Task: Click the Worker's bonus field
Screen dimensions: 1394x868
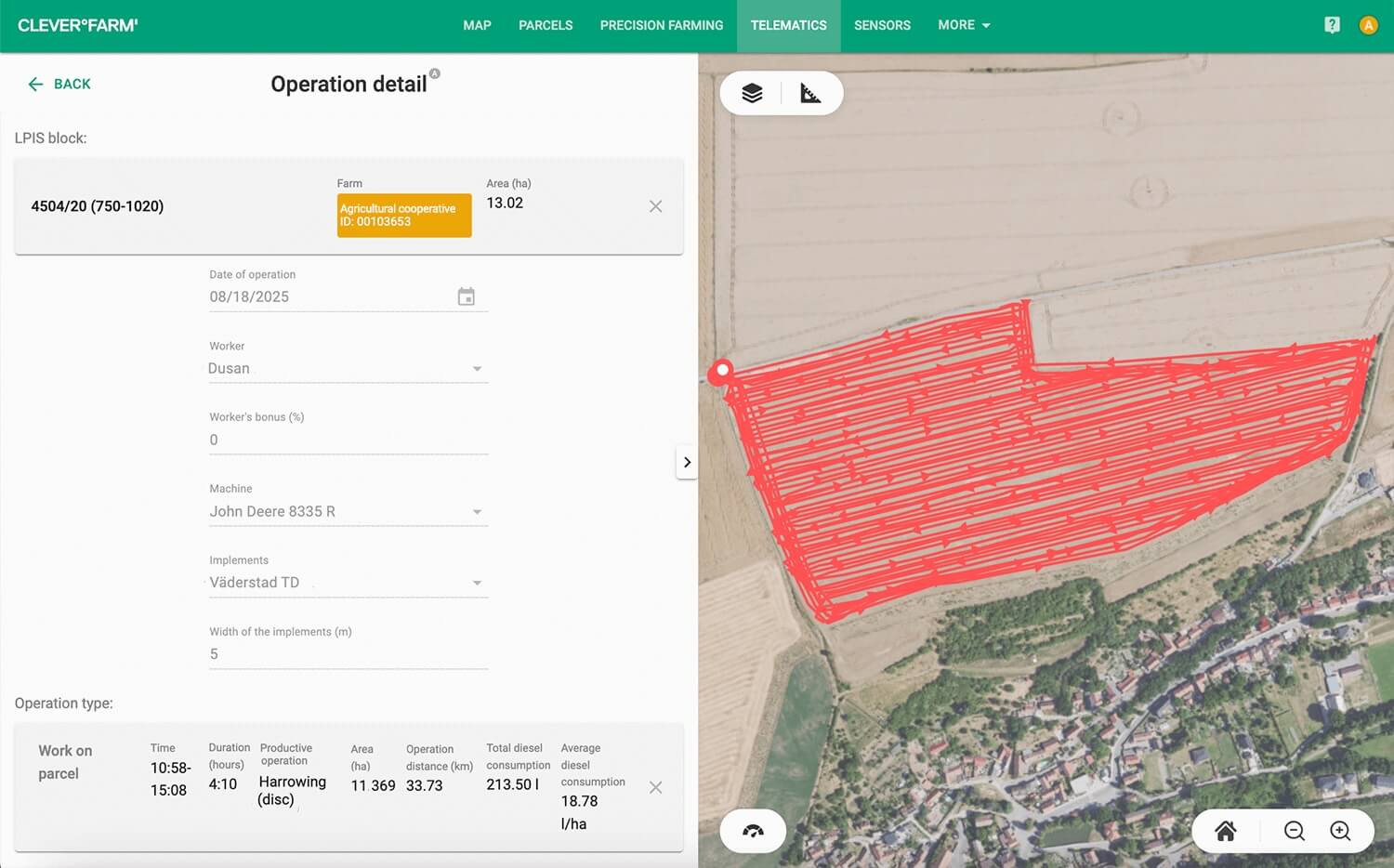Action: coord(348,440)
